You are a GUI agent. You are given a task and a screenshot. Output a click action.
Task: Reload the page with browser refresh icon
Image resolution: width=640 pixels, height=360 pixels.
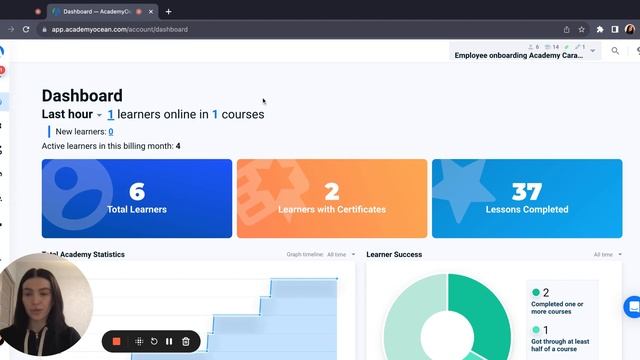pyautogui.click(x=26, y=29)
